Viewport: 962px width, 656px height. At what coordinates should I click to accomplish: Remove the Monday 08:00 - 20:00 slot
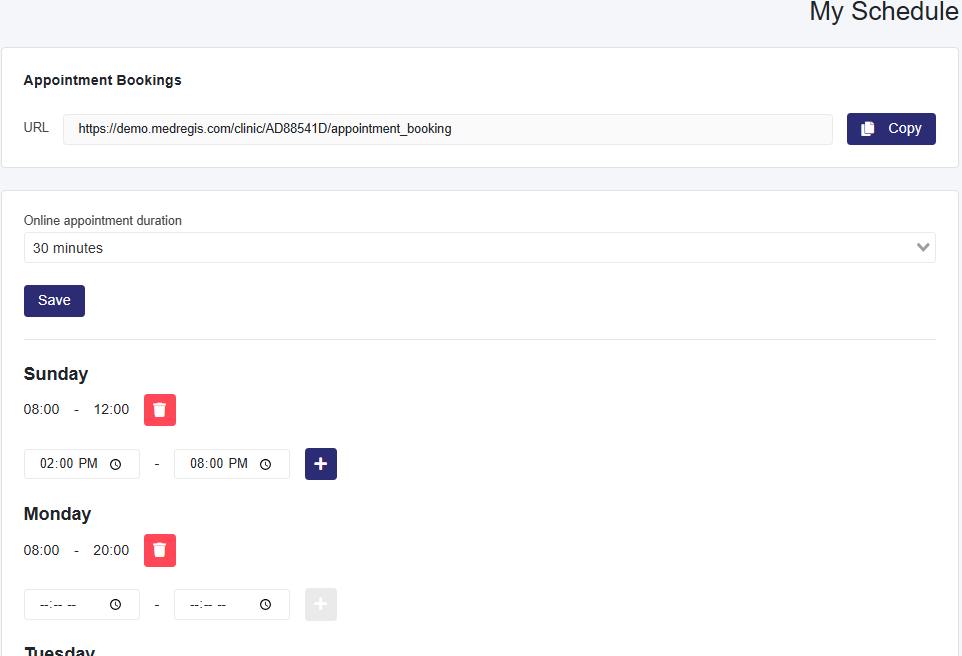point(160,550)
